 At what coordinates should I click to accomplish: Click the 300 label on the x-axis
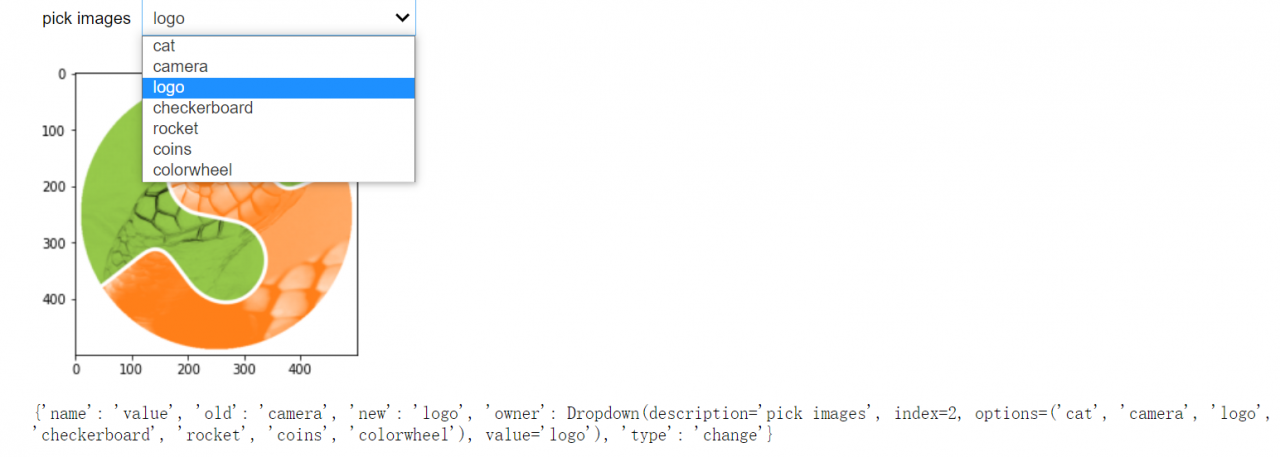[x=244, y=369]
